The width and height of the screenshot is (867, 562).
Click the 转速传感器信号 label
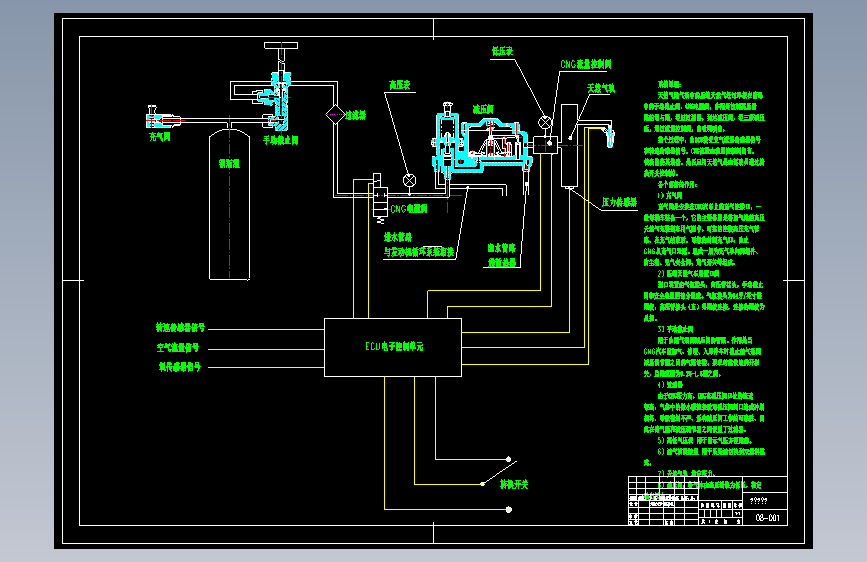point(180,327)
